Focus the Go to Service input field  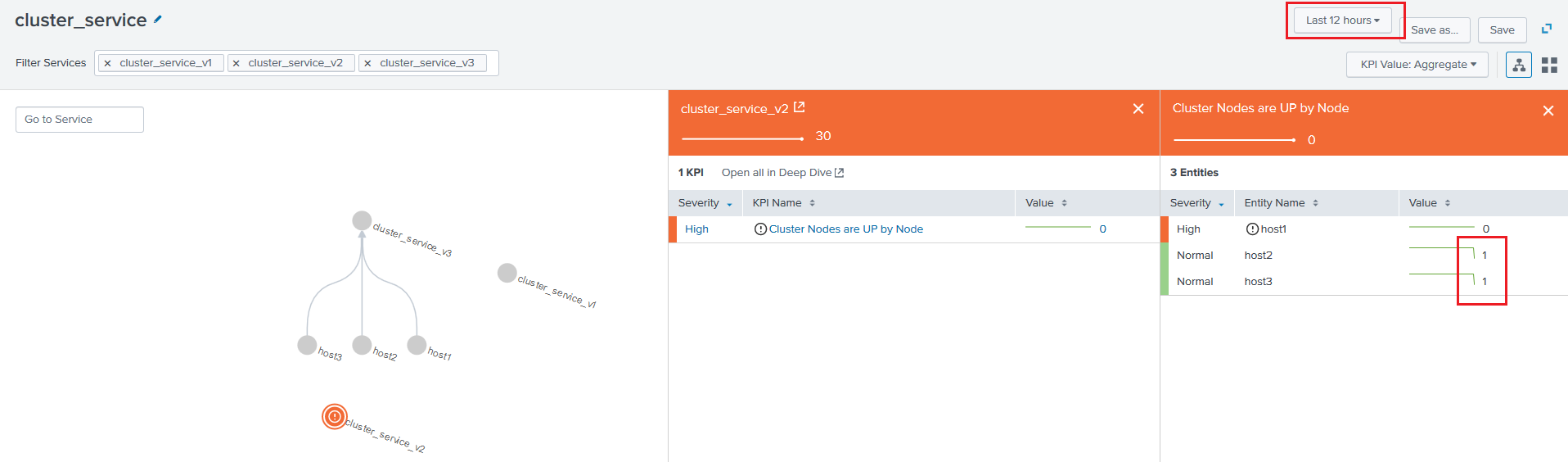79,120
